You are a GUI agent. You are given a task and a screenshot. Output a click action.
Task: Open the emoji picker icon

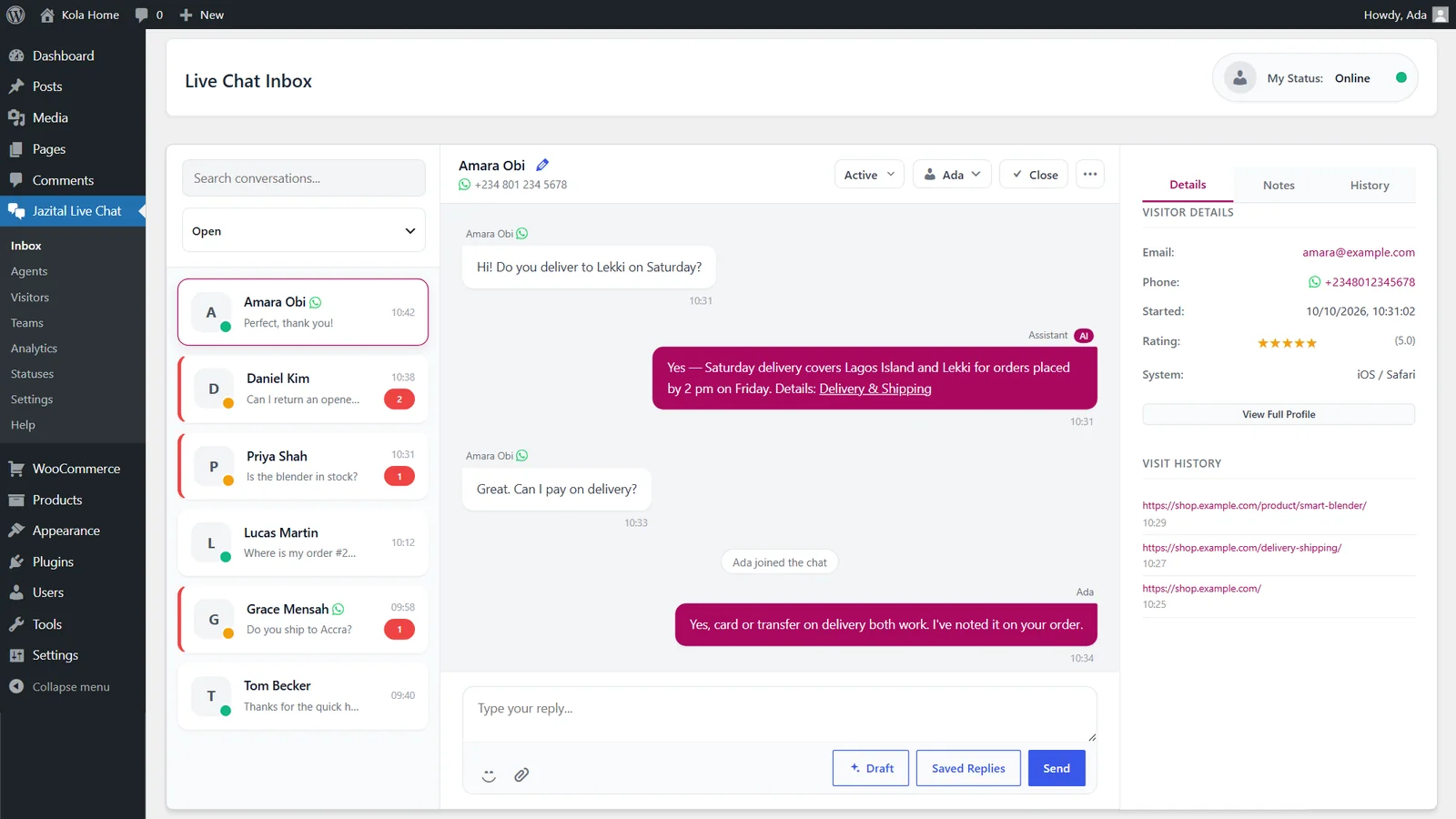[489, 775]
